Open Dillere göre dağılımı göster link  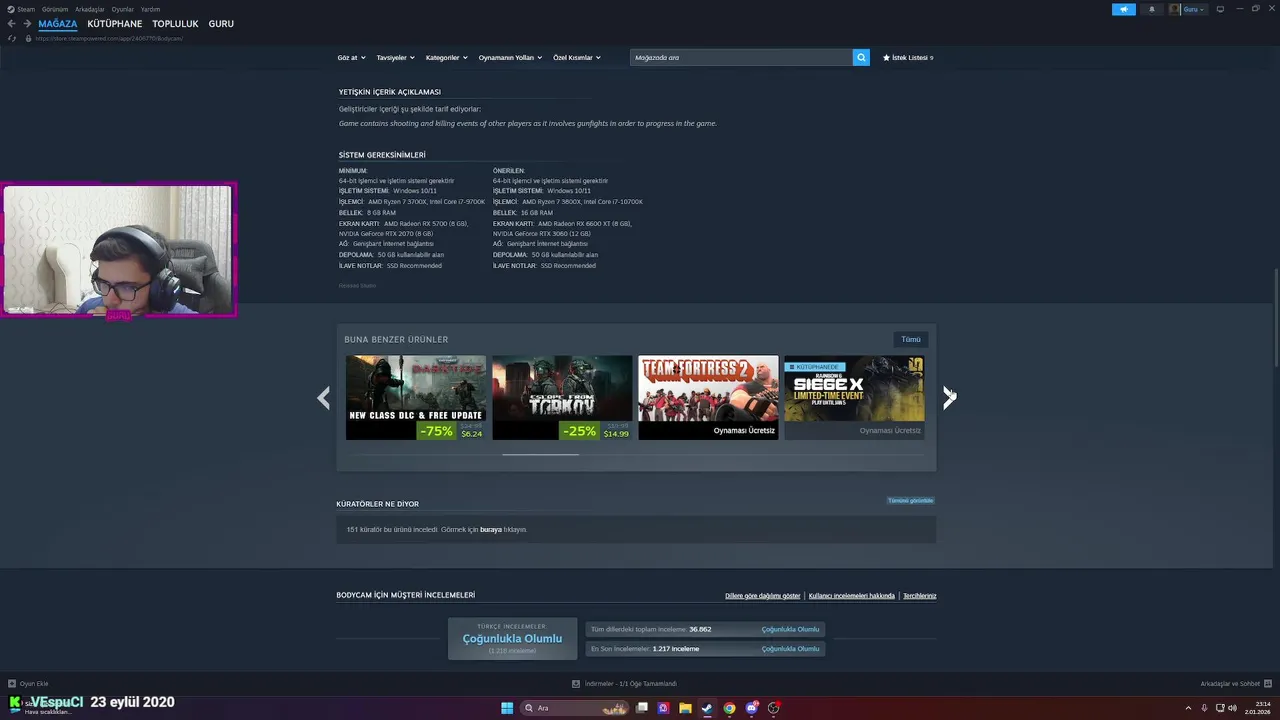pyautogui.click(x=763, y=596)
